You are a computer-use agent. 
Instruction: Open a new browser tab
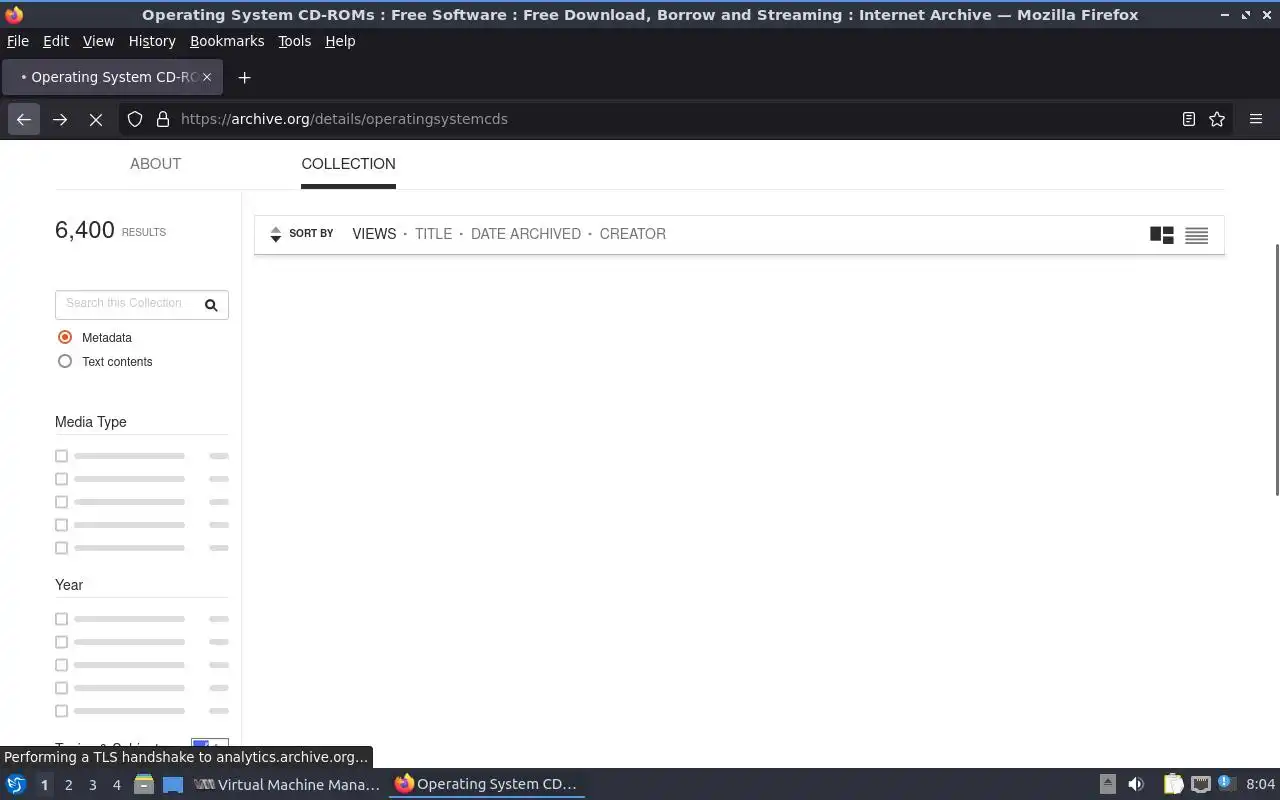click(244, 77)
